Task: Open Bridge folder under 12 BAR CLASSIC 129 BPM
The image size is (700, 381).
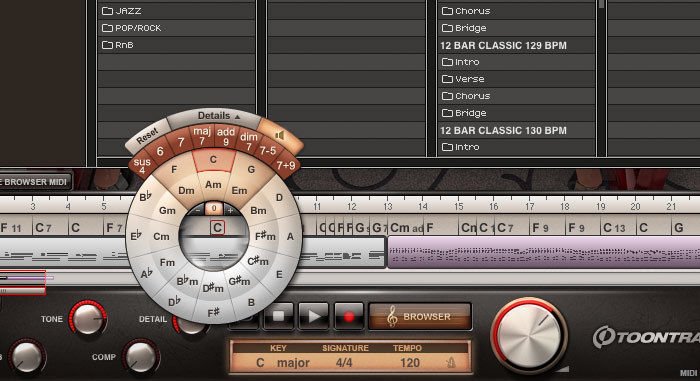Action: coord(516,113)
